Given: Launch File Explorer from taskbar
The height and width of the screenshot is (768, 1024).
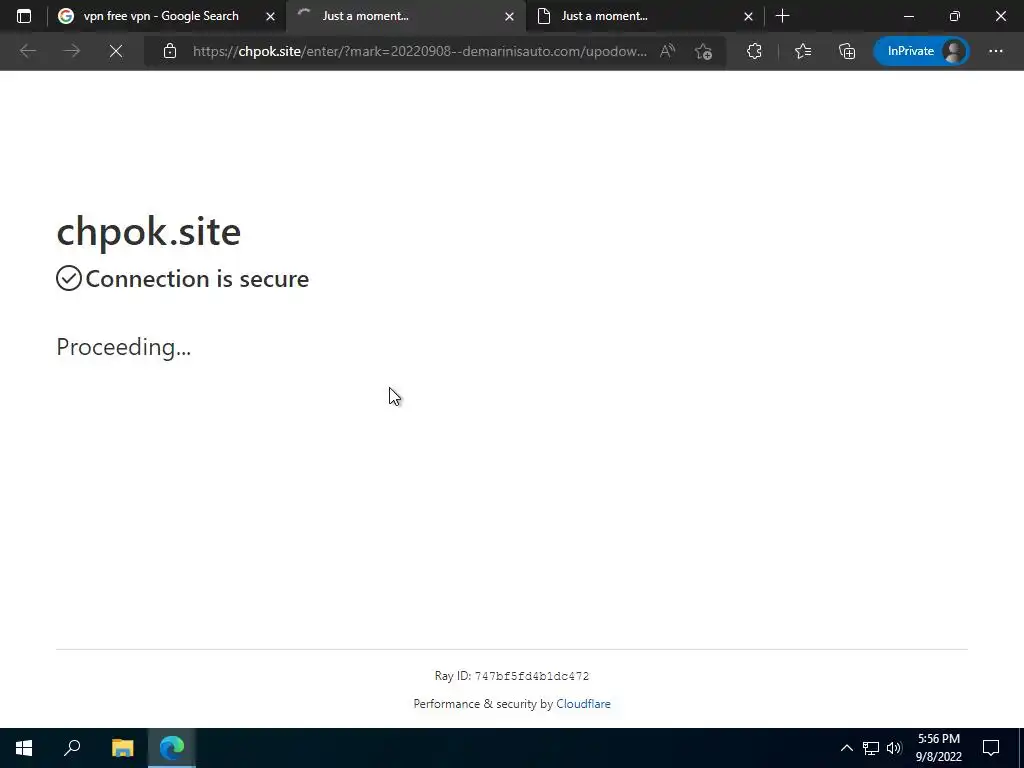Looking at the screenshot, I should coord(122,748).
